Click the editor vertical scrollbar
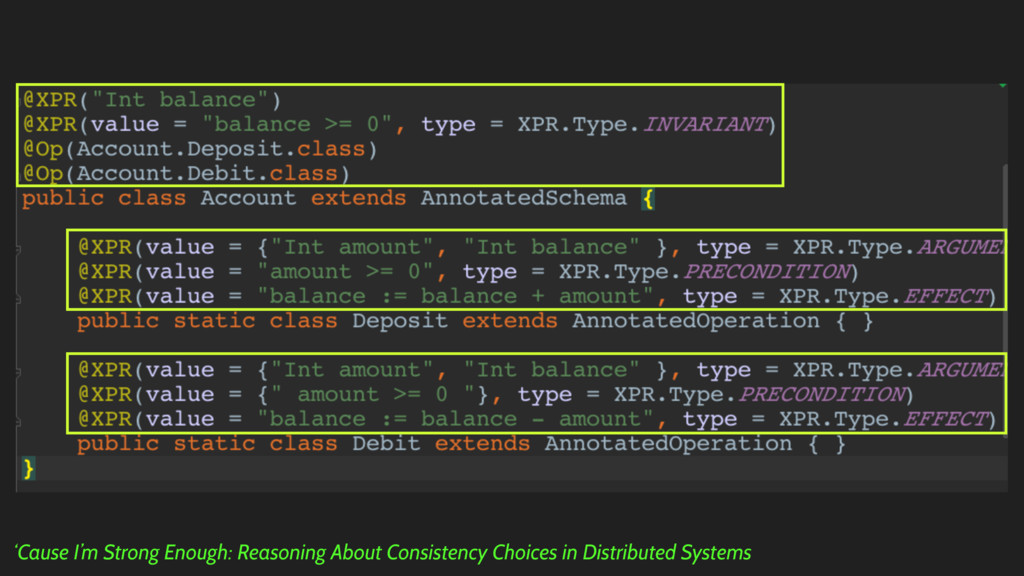The width and height of the screenshot is (1024, 576). click(1004, 300)
